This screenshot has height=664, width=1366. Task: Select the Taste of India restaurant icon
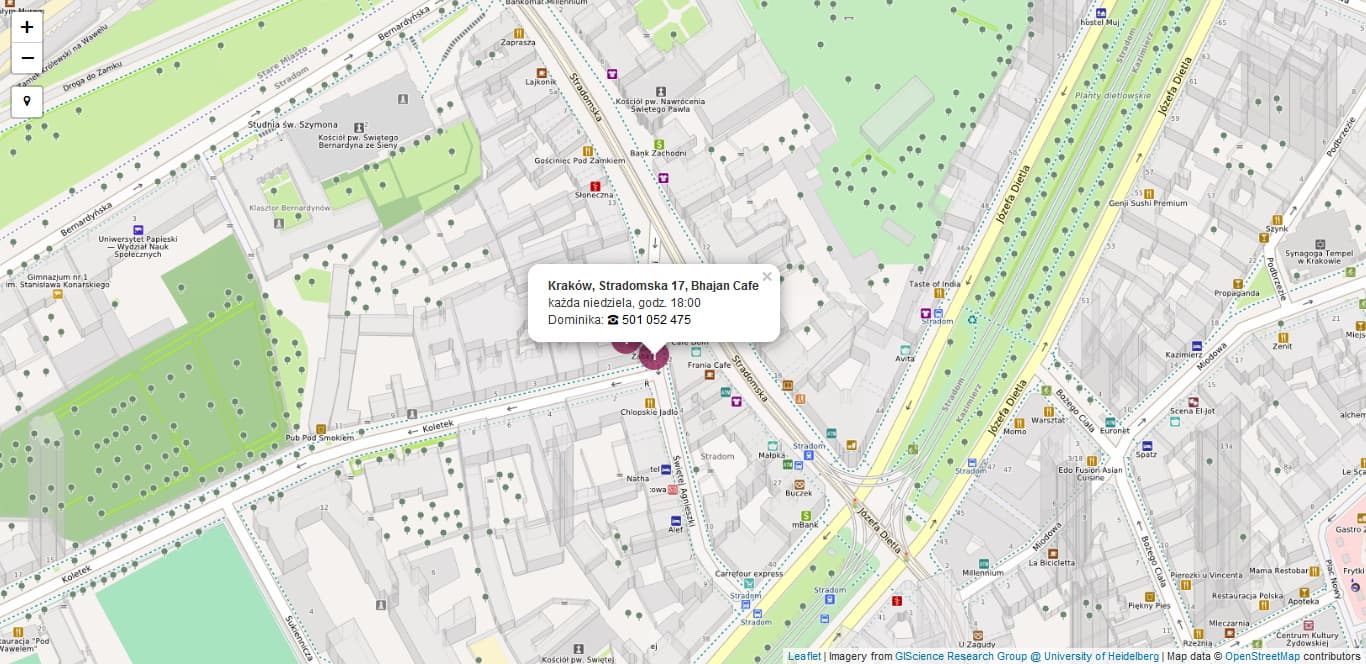tap(939, 293)
